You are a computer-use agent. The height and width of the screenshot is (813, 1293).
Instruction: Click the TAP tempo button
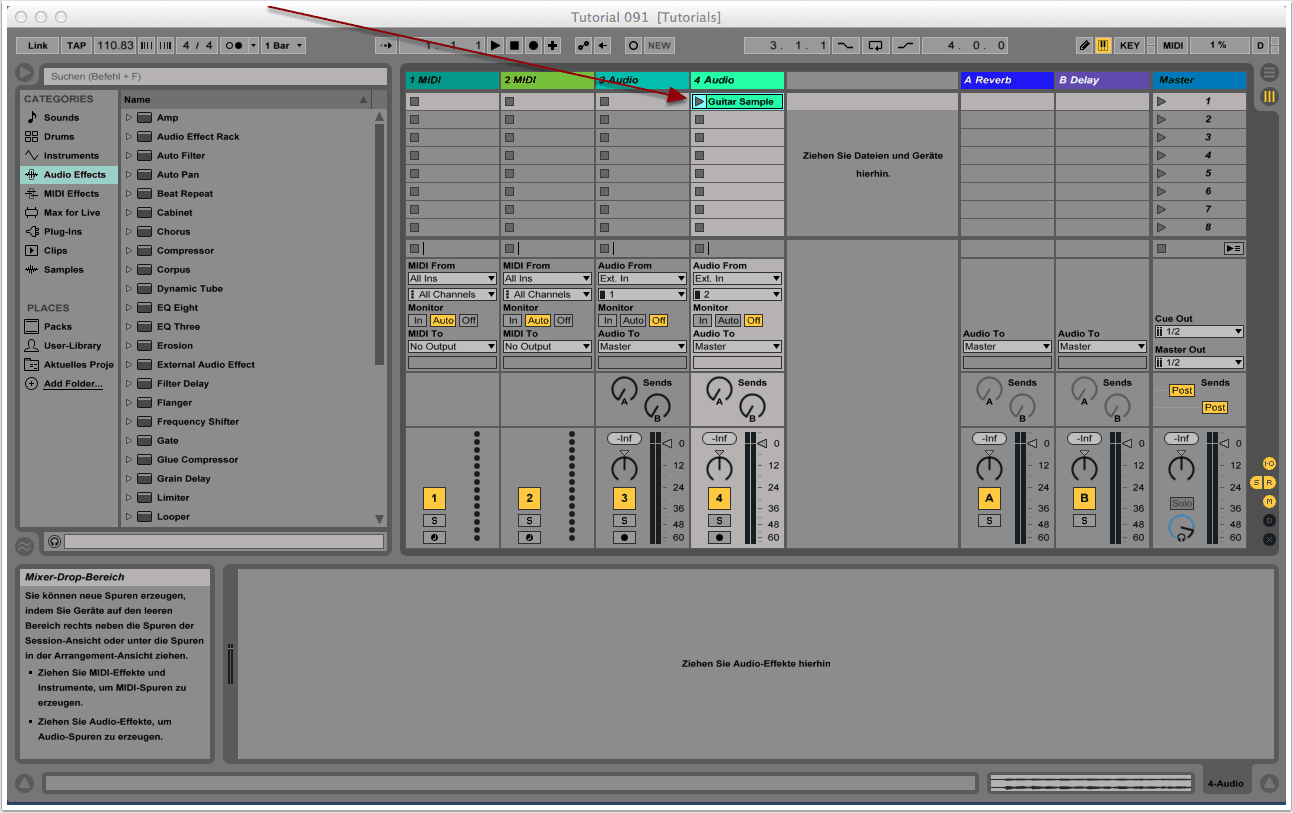coord(76,45)
